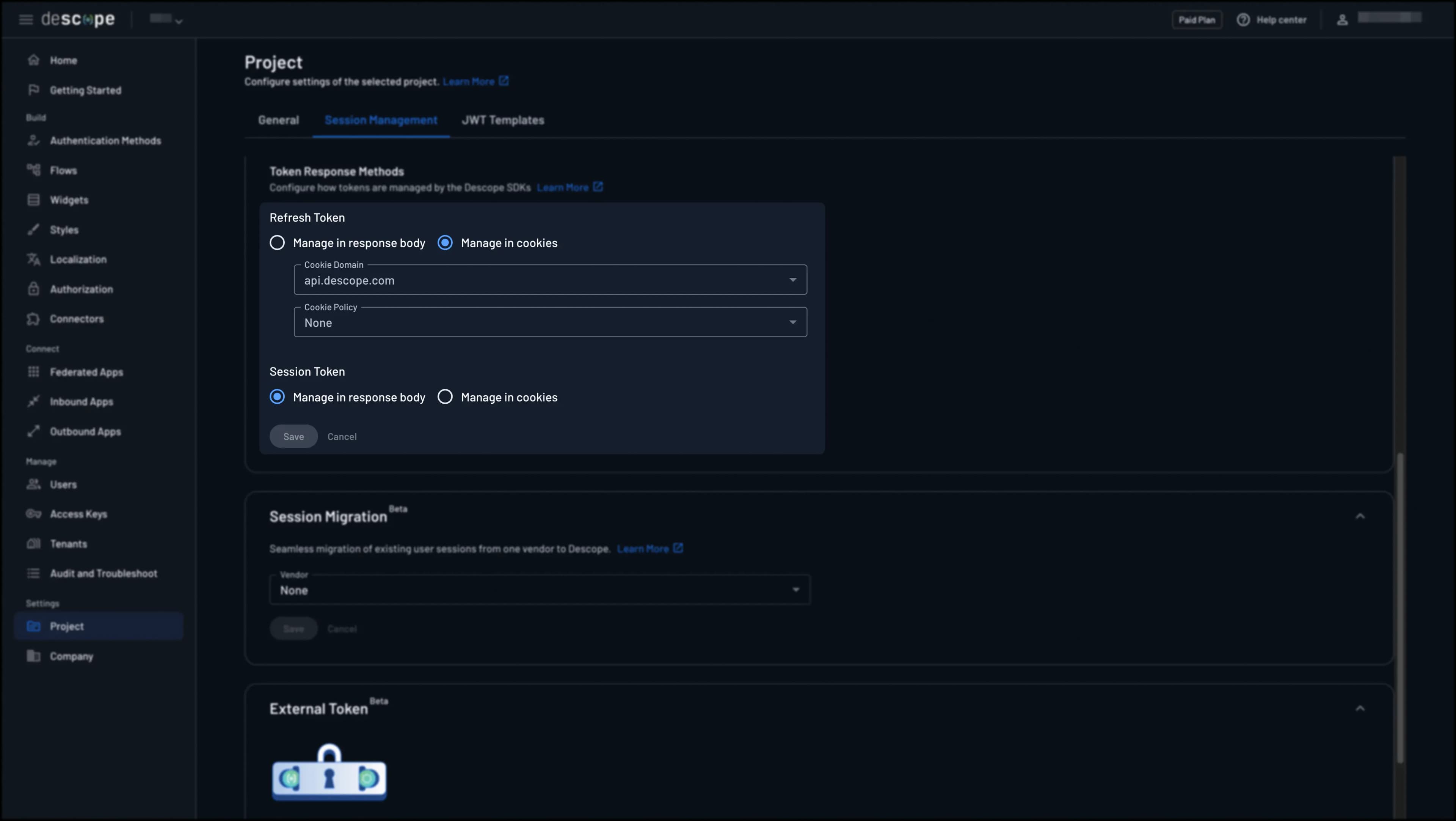
Task: Click Save in the Token Response Methods panel
Action: click(293, 436)
